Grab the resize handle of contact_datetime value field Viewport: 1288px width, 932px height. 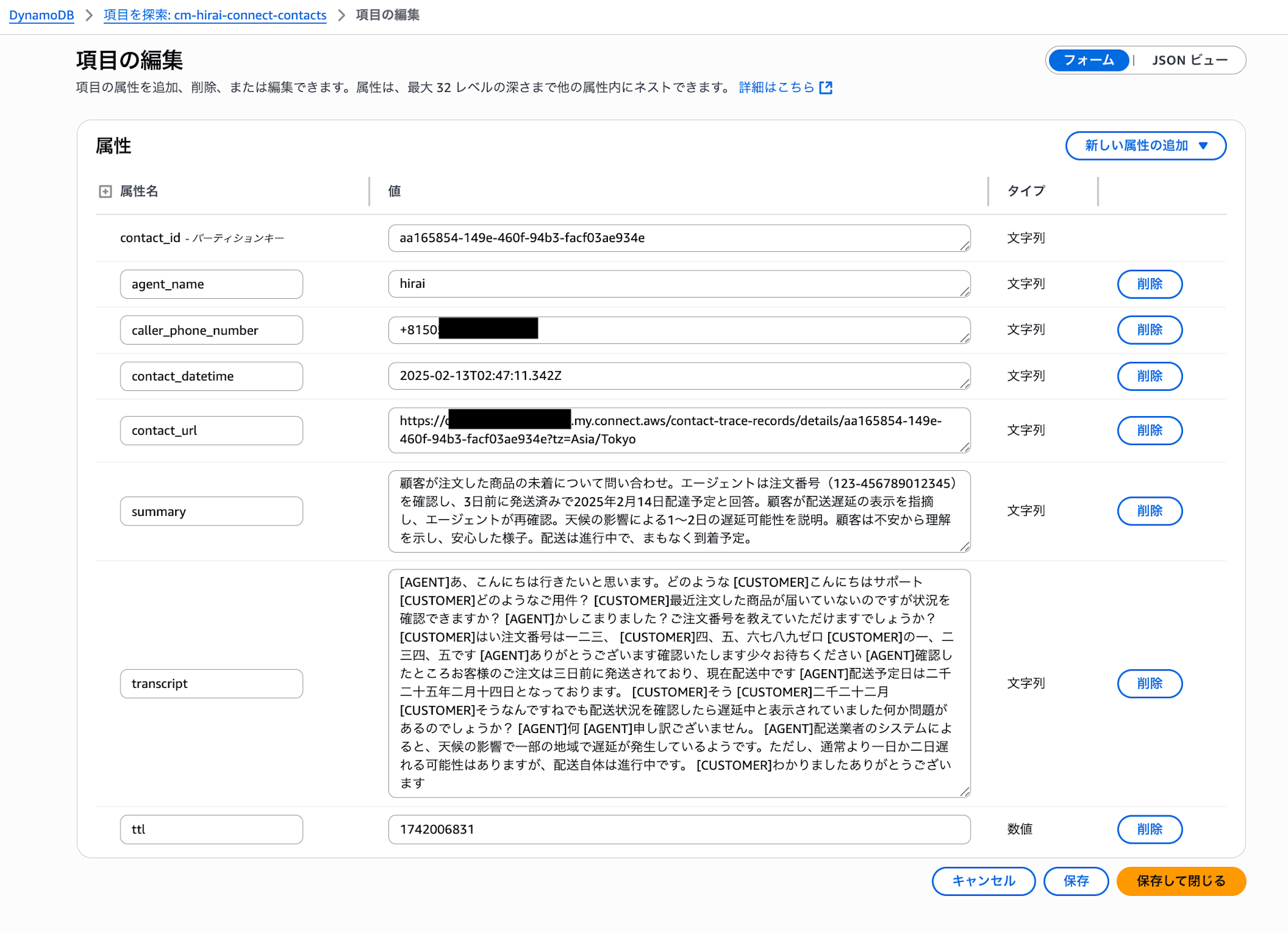(x=964, y=384)
